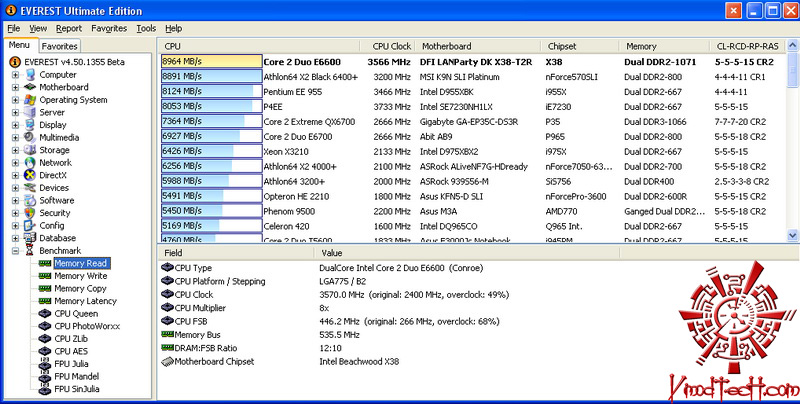Sort by the Chipset column header
The image size is (800, 404).
click(580, 46)
